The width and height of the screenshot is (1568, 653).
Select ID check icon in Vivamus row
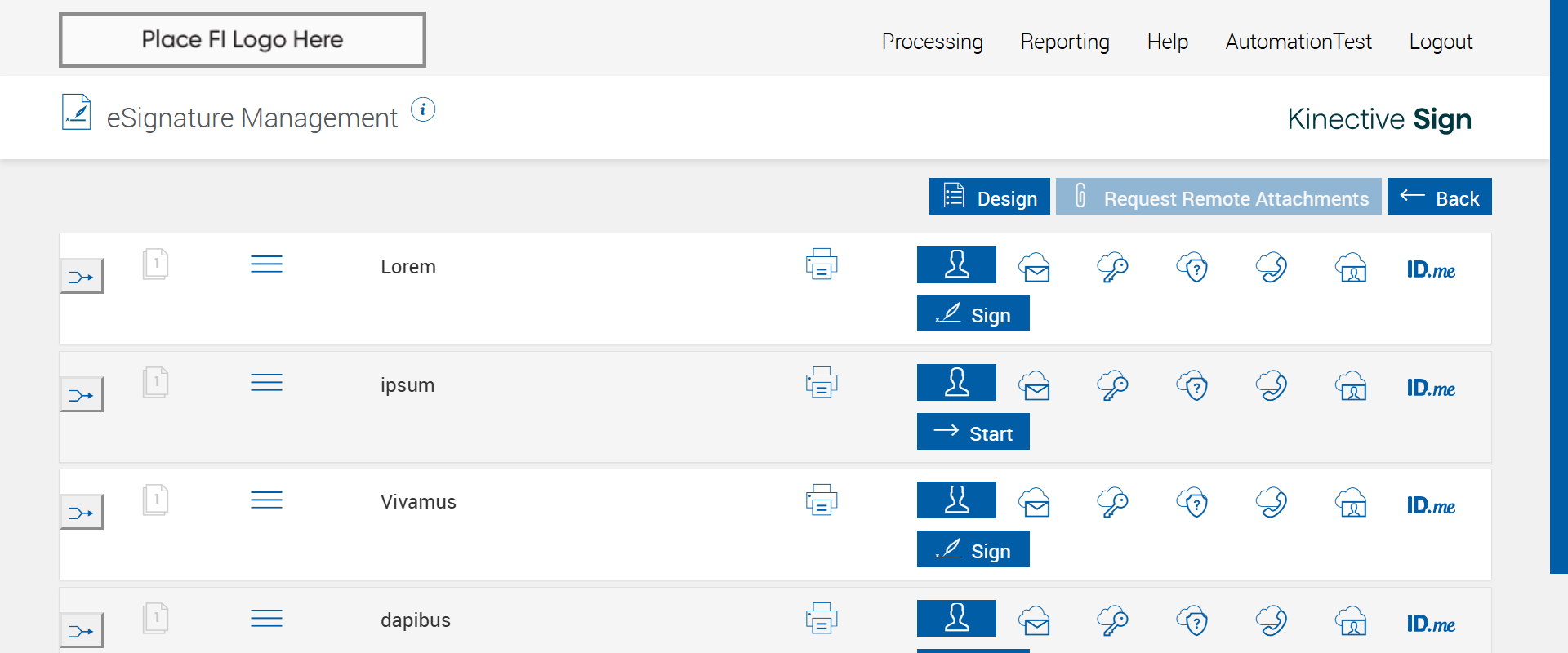coord(1352,503)
